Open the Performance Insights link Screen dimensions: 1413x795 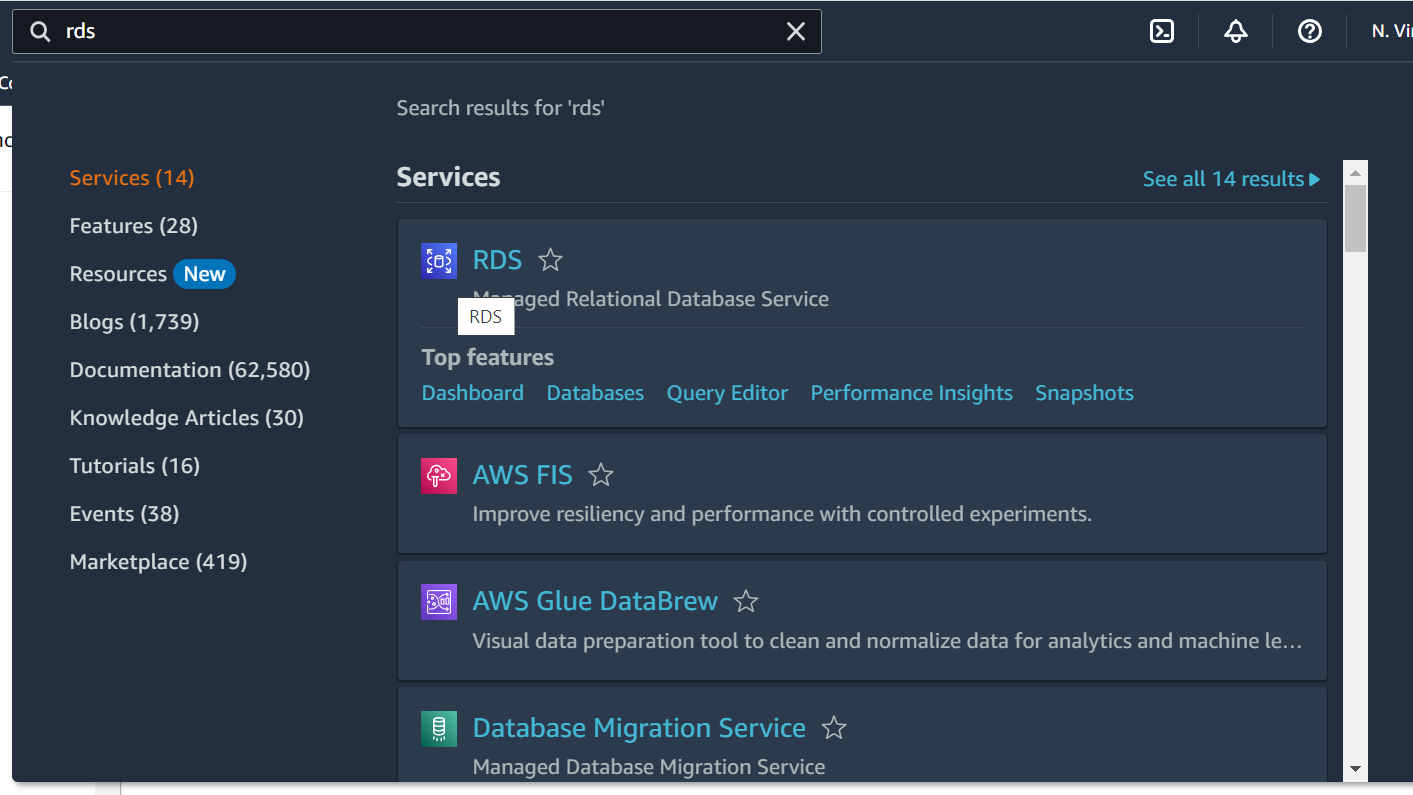911,393
